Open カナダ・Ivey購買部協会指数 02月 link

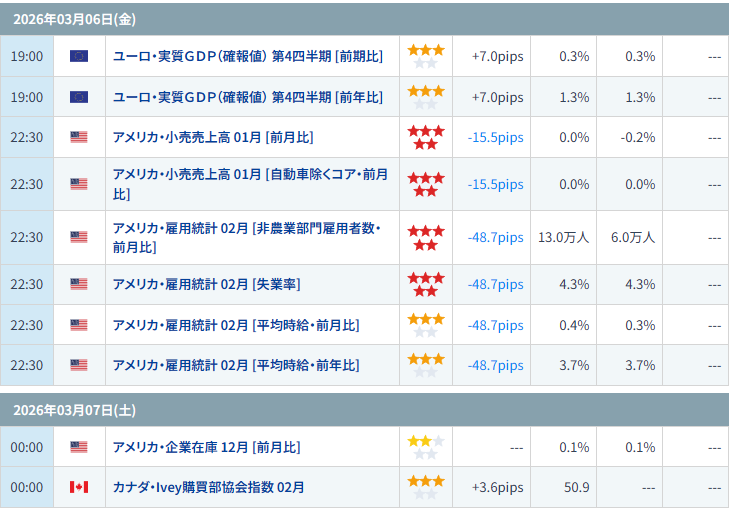209,487
